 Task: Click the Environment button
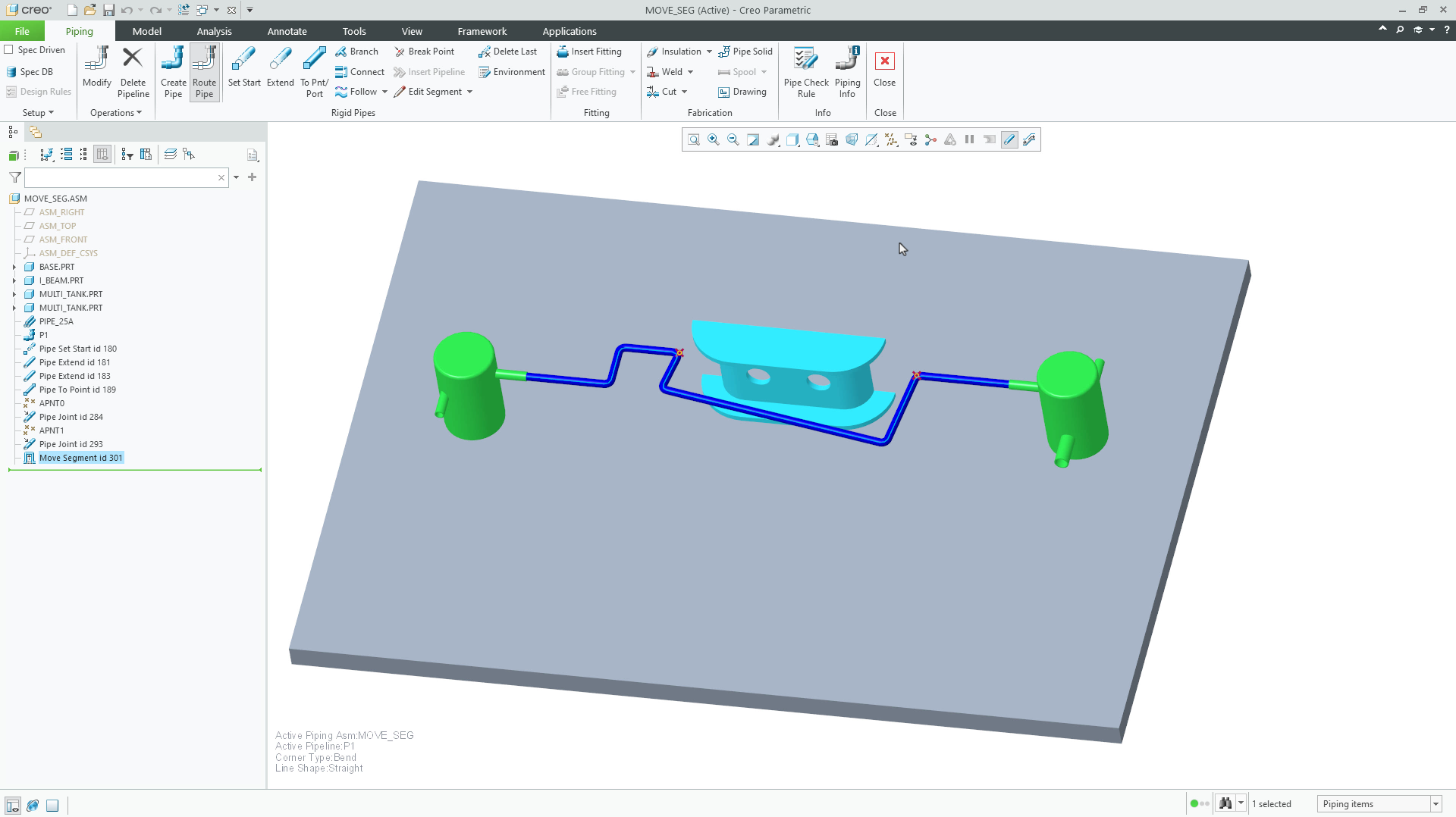[x=513, y=71]
